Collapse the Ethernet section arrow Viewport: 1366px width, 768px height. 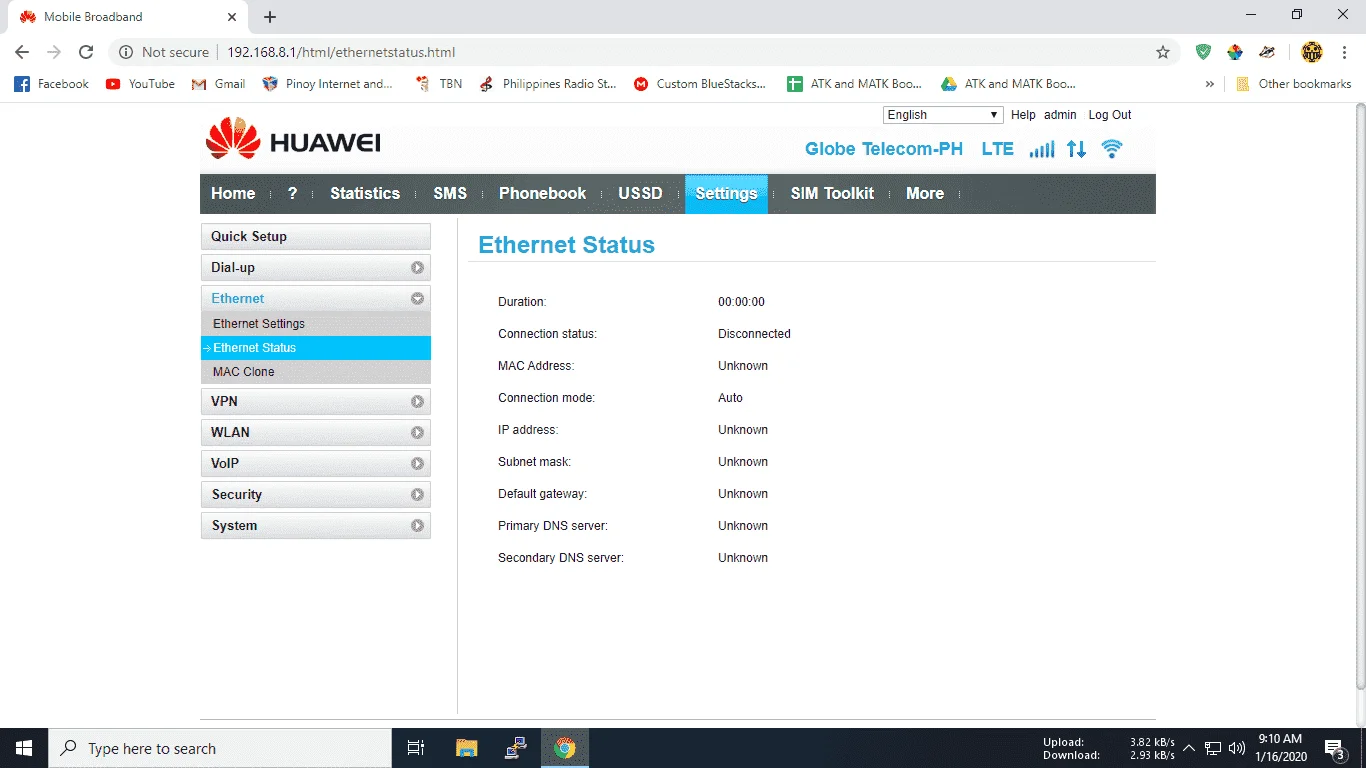click(x=417, y=298)
